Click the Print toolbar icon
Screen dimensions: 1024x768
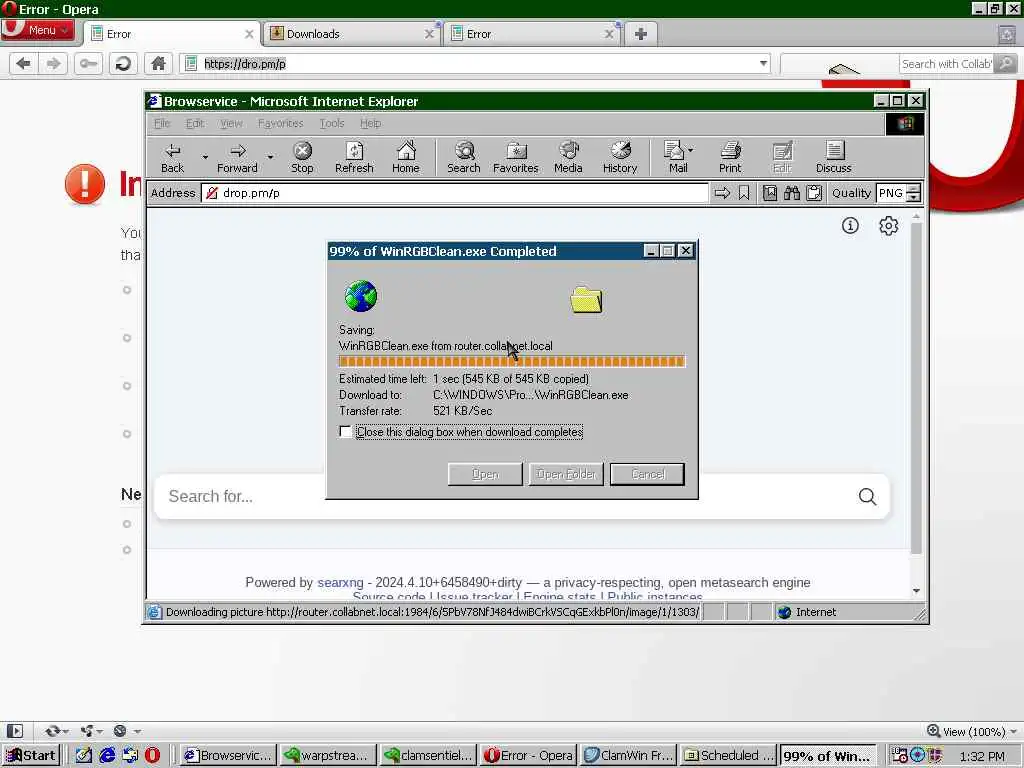[x=730, y=157]
